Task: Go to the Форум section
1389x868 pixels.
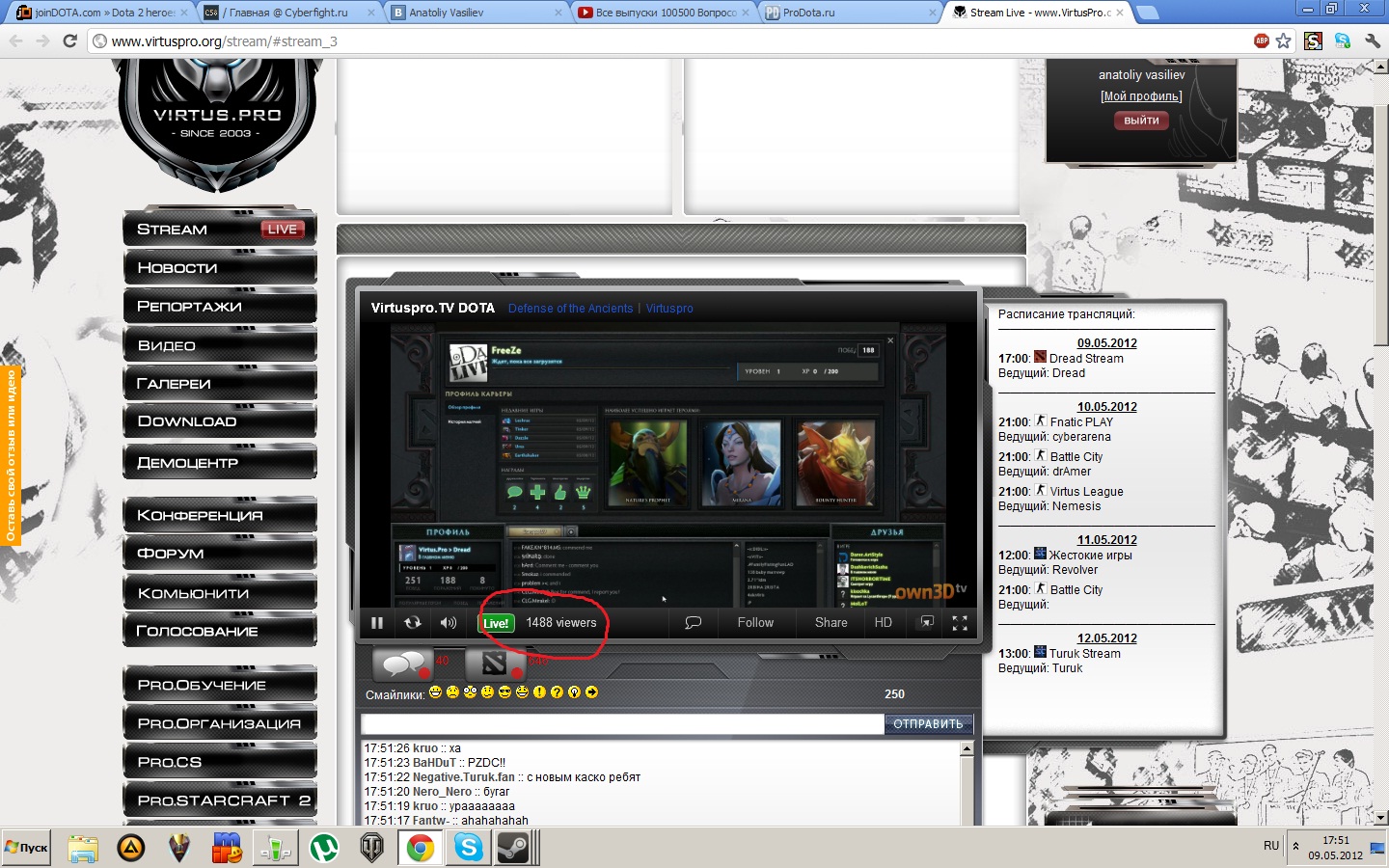Action: tap(220, 554)
